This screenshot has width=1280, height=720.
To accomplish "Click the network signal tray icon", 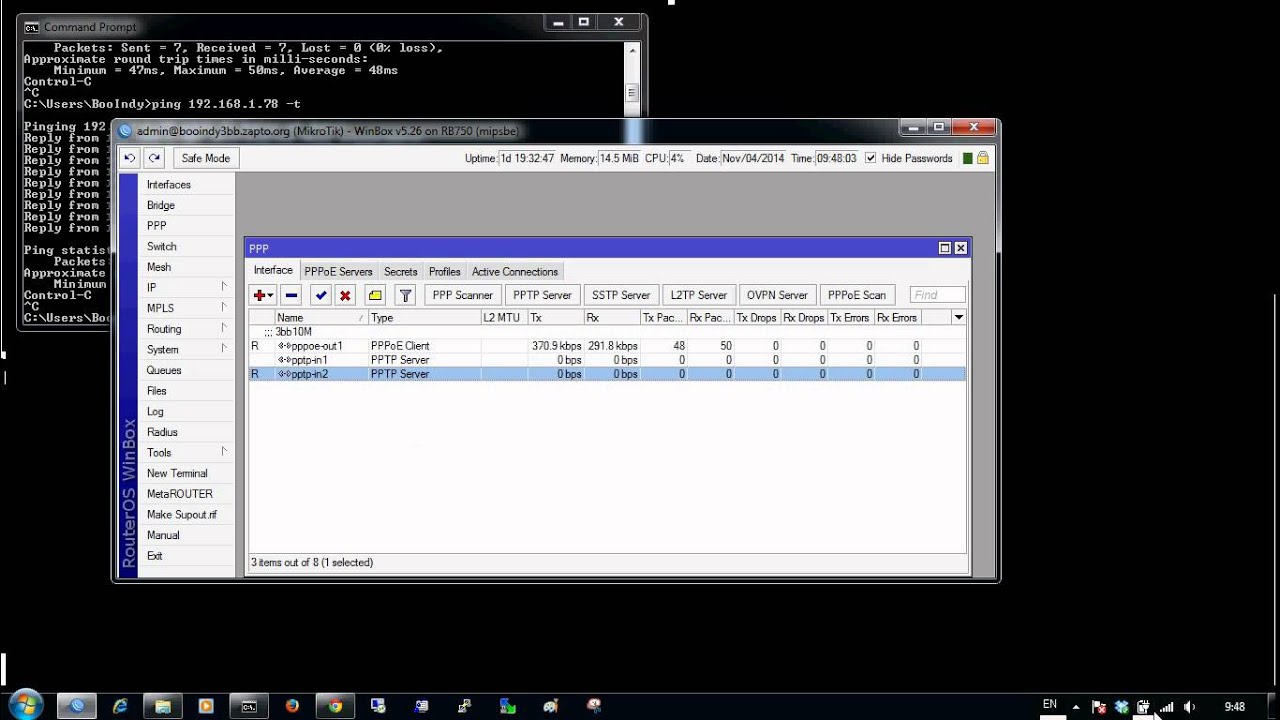I will 1166,707.
